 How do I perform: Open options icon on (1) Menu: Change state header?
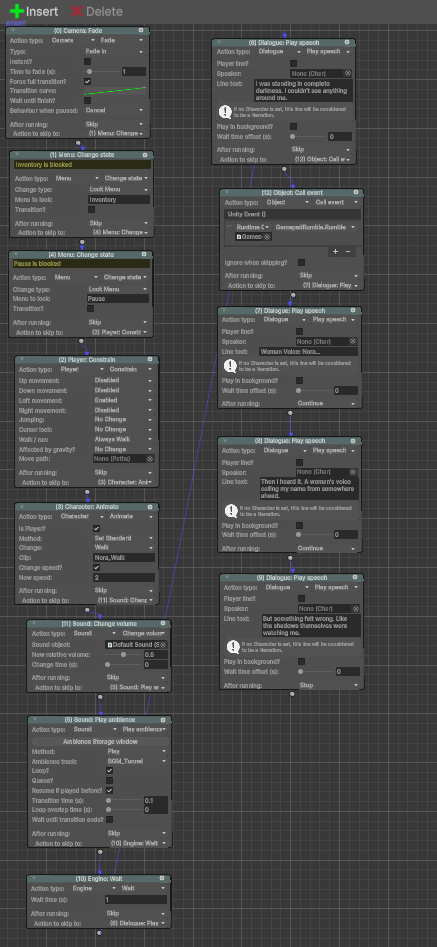click(144, 155)
